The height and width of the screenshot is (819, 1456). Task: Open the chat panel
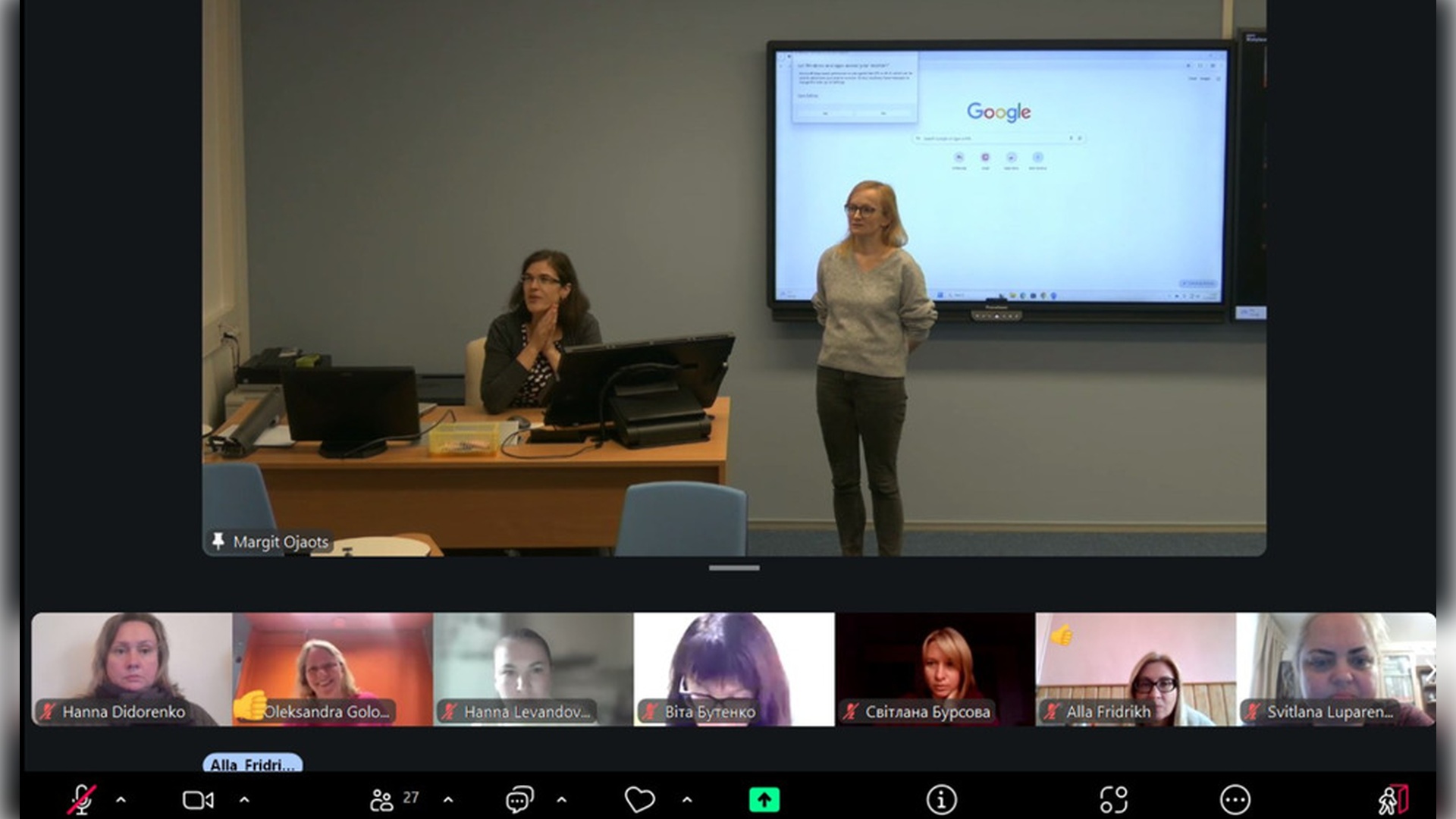[519, 799]
